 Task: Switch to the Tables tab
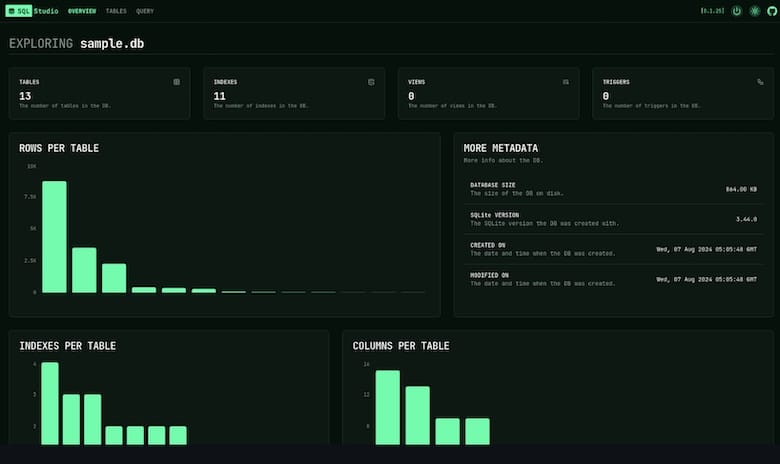coord(116,11)
